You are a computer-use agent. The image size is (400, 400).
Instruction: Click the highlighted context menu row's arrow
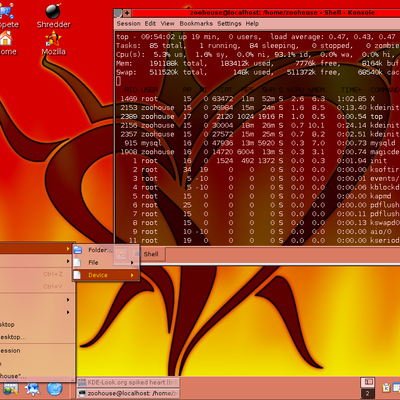[x=68, y=249]
